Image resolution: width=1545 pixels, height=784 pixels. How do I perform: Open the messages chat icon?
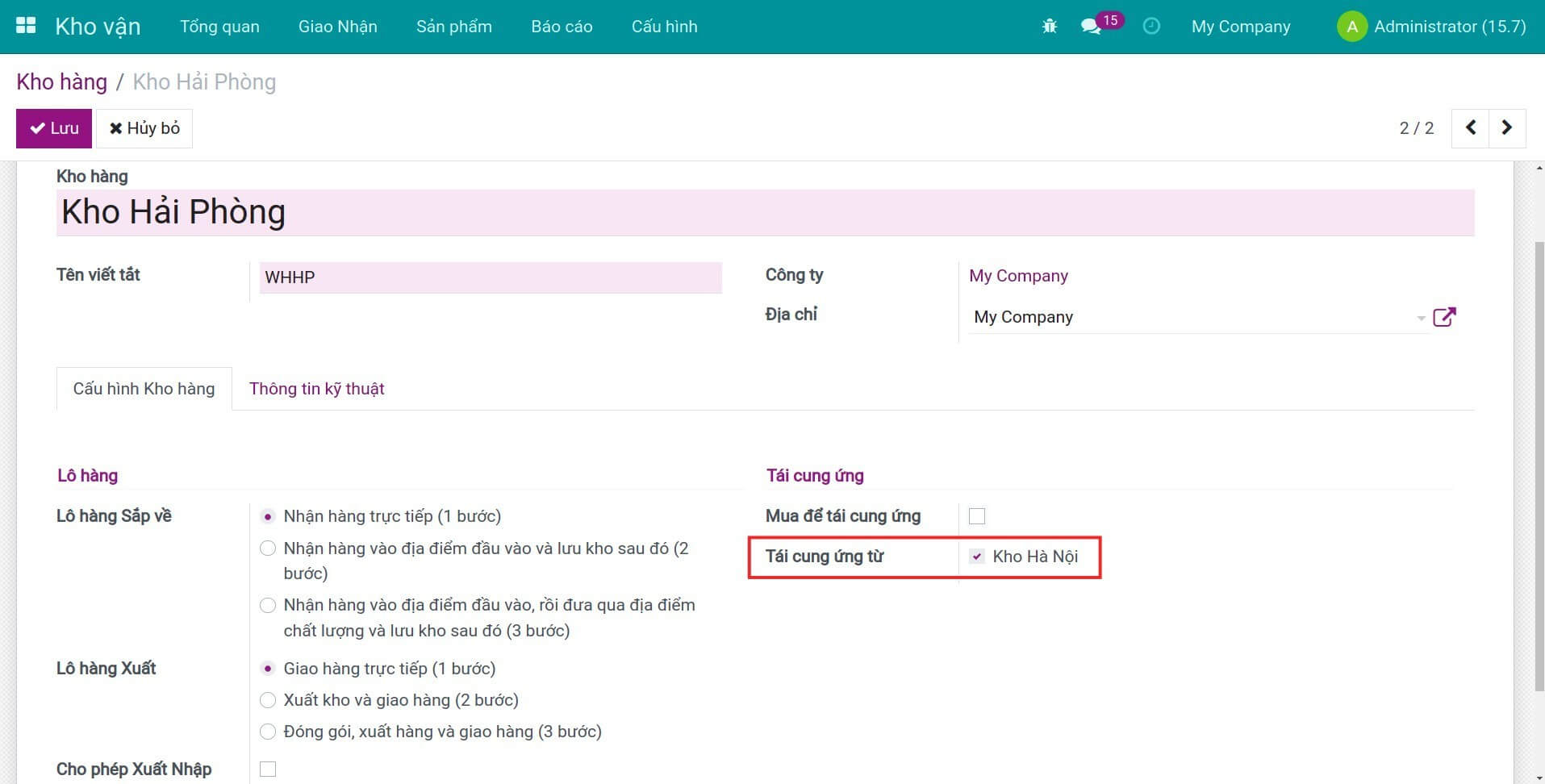(1091, 27)
